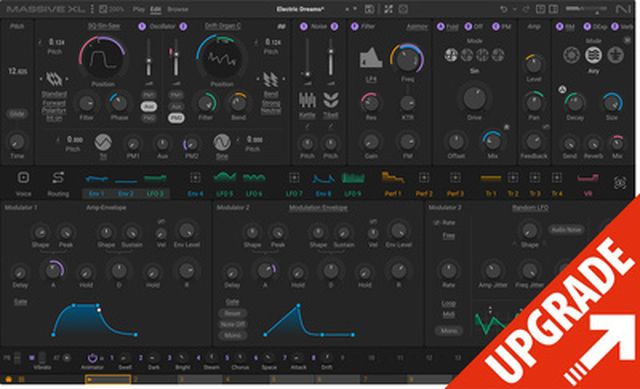Click Modulator 1 envelope curve display

click(x=94, y=320)
